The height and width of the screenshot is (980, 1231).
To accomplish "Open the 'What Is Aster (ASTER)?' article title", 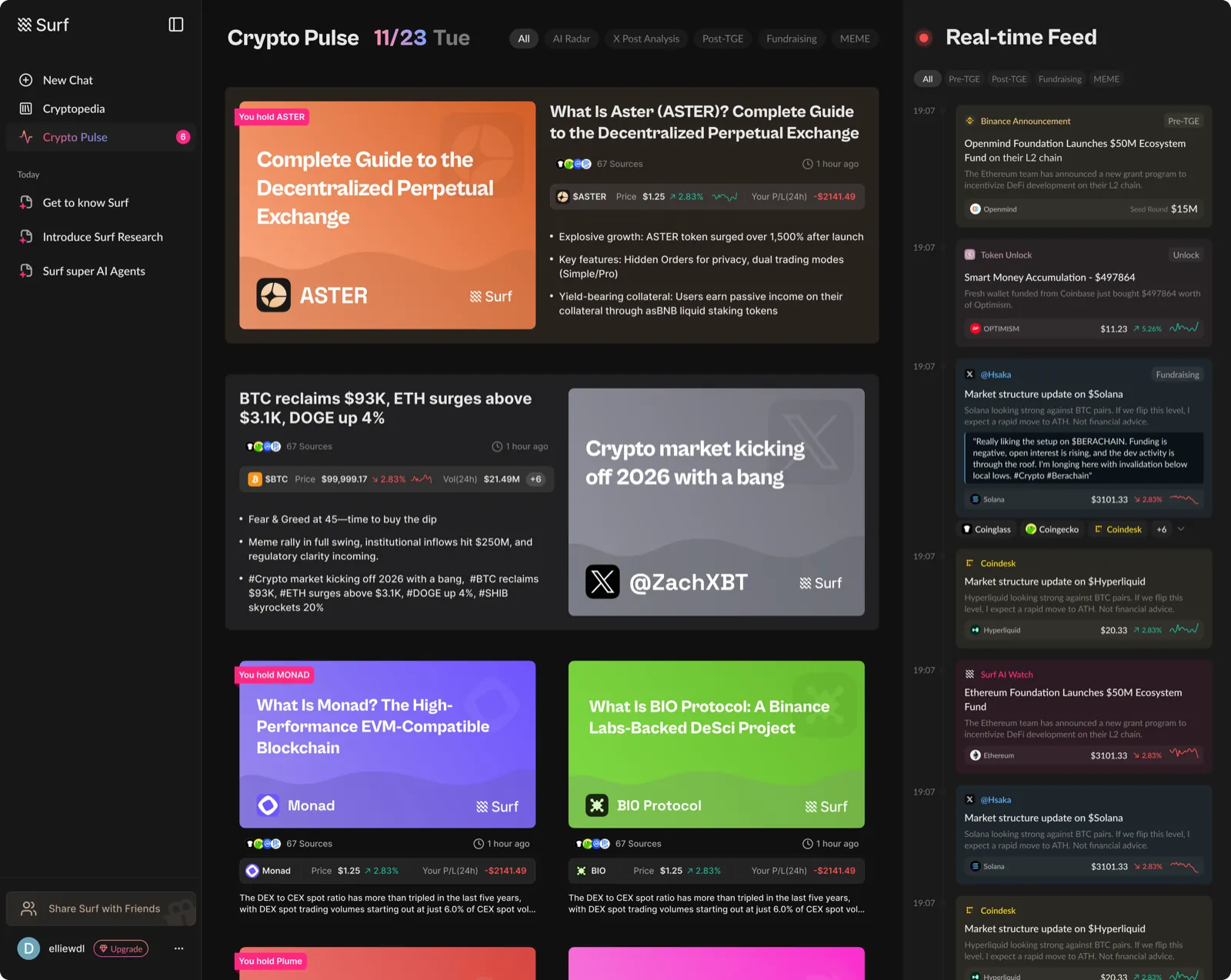I will pyautogui.click(x=704, y=122).
